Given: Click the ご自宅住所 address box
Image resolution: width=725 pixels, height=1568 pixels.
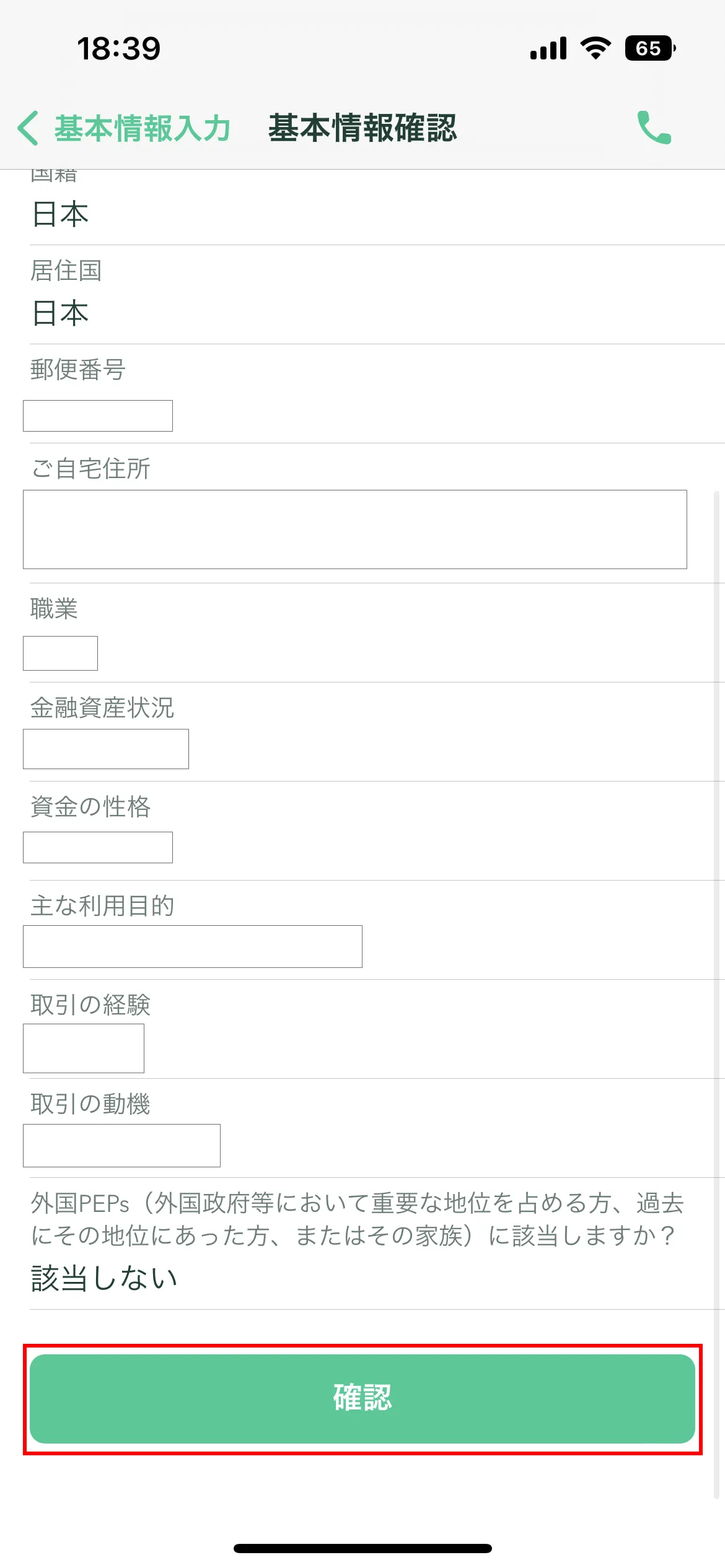Looking at the screenshot, I should pos(354,529).
